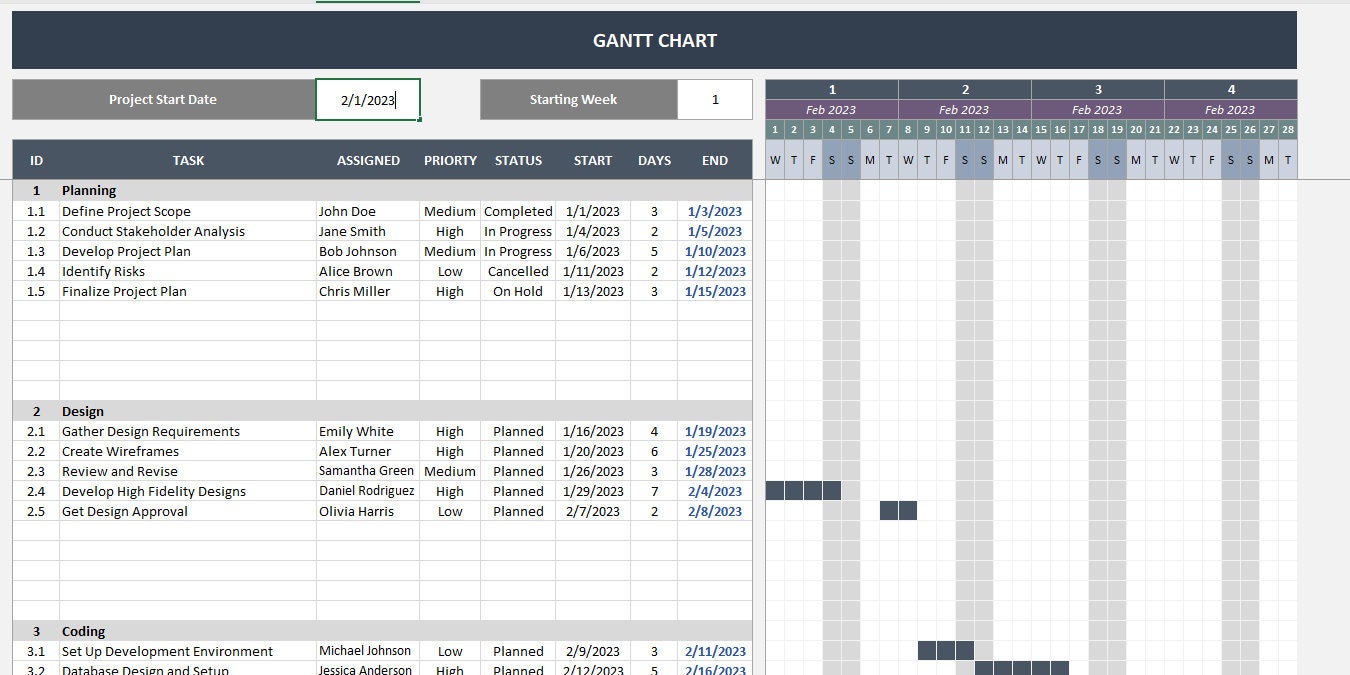The height and width of the screenshot is (675, 1350).
Task: Click the Starting Week value cell
Action: [714, 99]
